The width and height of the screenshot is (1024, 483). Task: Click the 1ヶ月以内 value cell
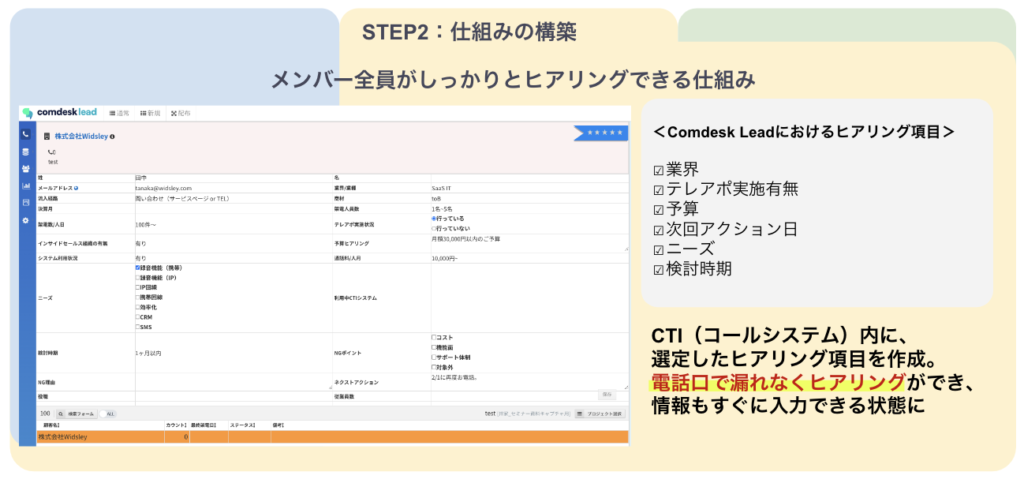(x=148, y=353)
